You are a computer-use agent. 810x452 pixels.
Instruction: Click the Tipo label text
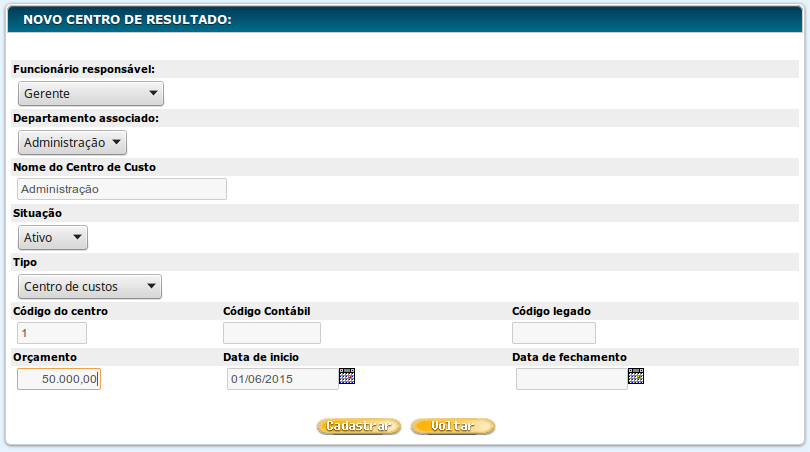point(25,262)
